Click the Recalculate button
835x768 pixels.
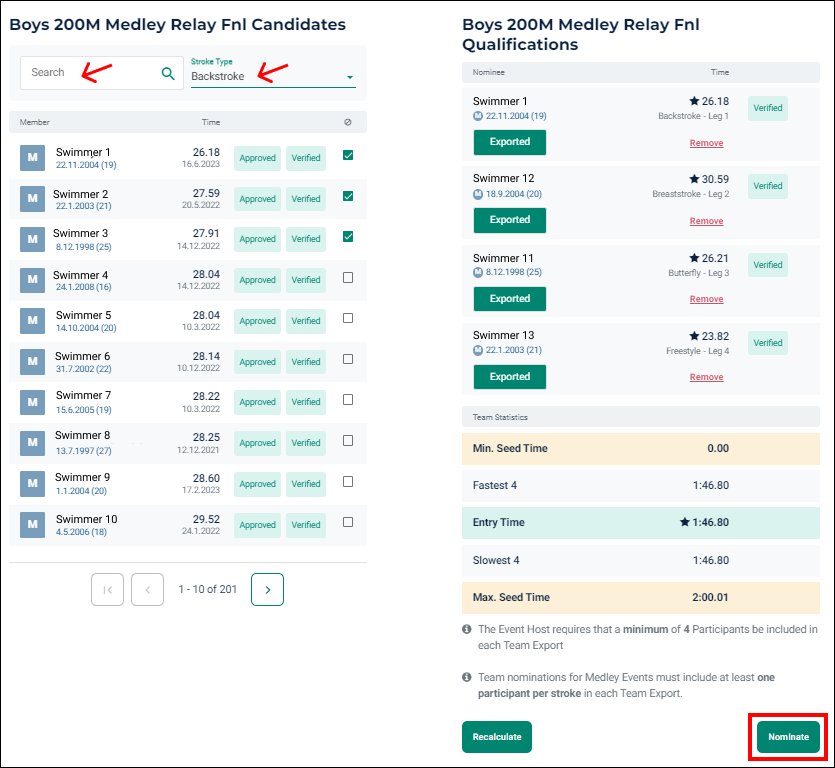click(x=497, y=736)
